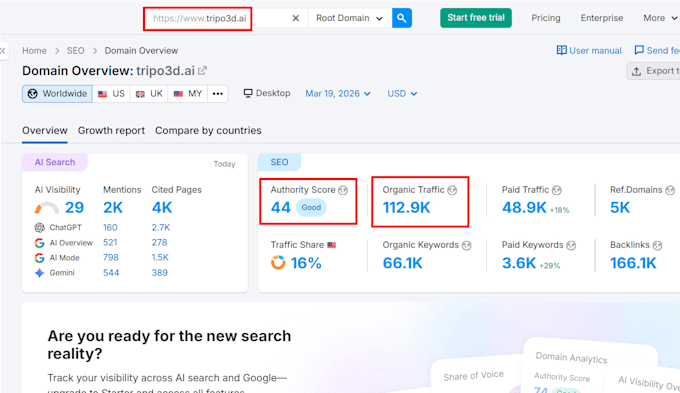The image size is (680, 393).
Task: Click the User manual book icon
Action: click(x=562, y=50)
